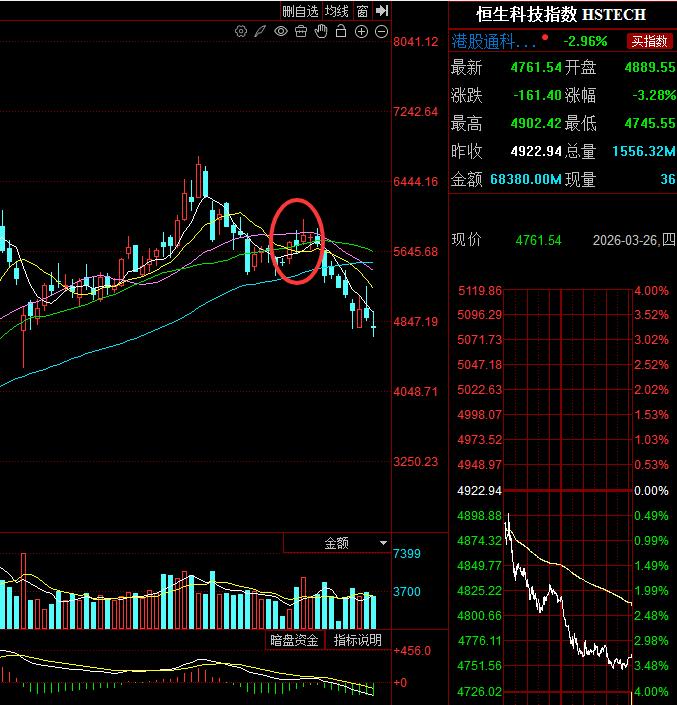Open chart settings gear icon
Screen dimensions: 677x705
241,31
